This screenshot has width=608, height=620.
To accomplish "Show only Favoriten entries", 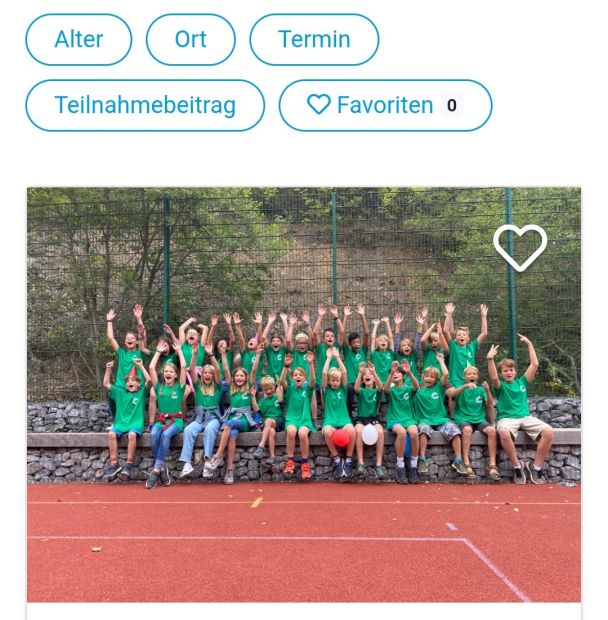I will [x=385, y=106].
